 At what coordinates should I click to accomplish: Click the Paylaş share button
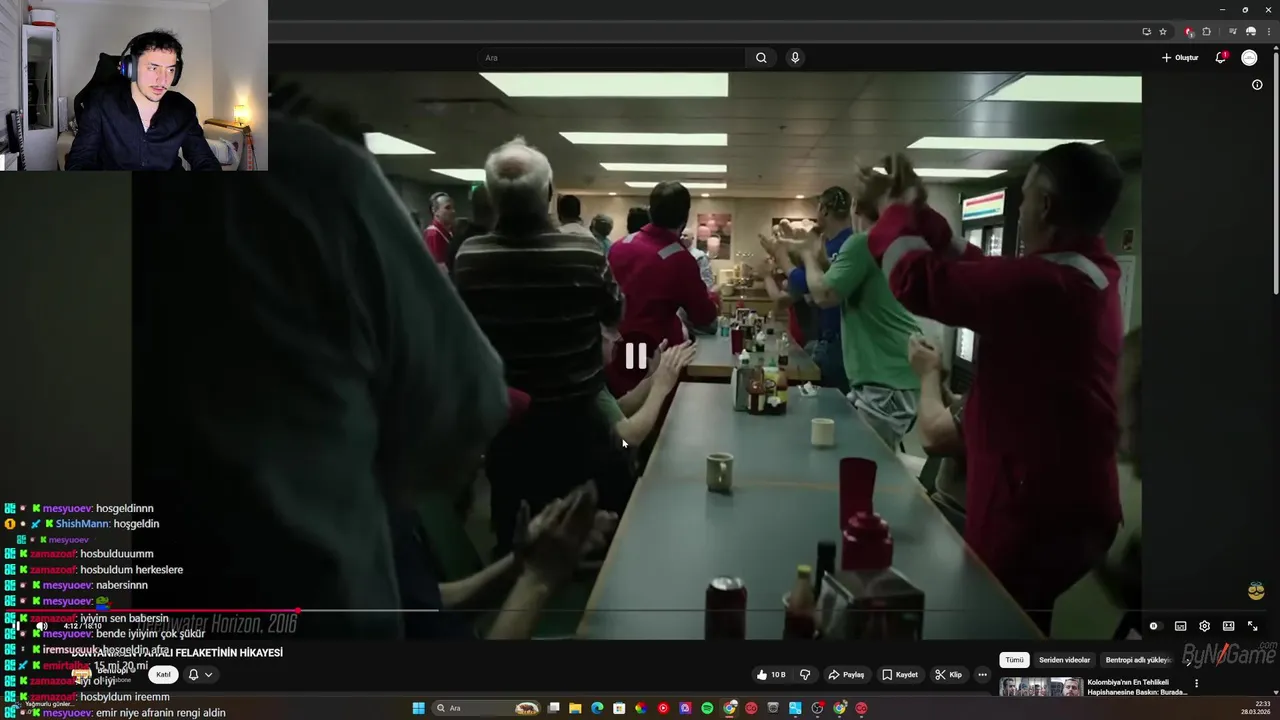point(846,675)
